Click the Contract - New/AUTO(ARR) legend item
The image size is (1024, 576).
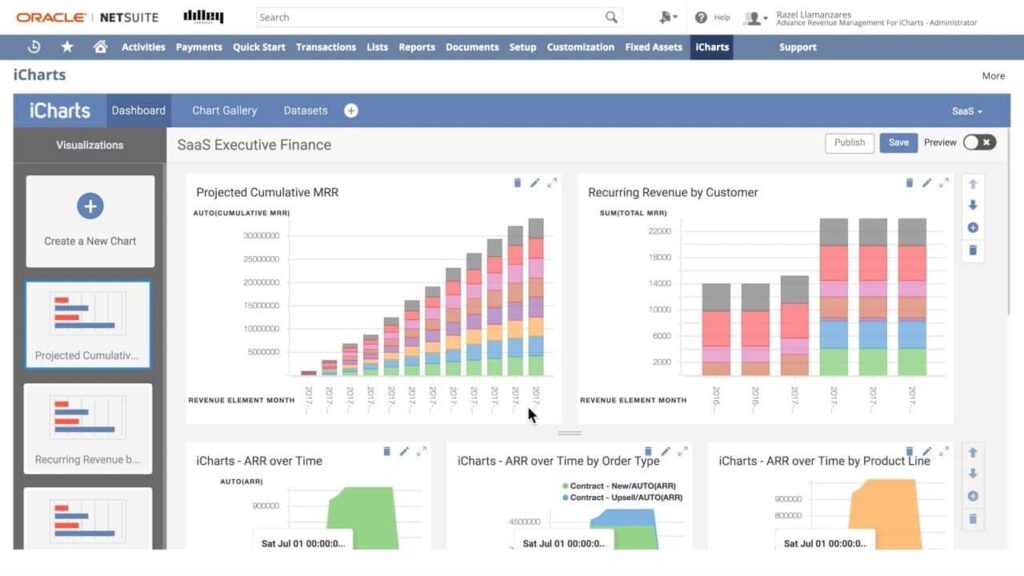pos(618,486)
